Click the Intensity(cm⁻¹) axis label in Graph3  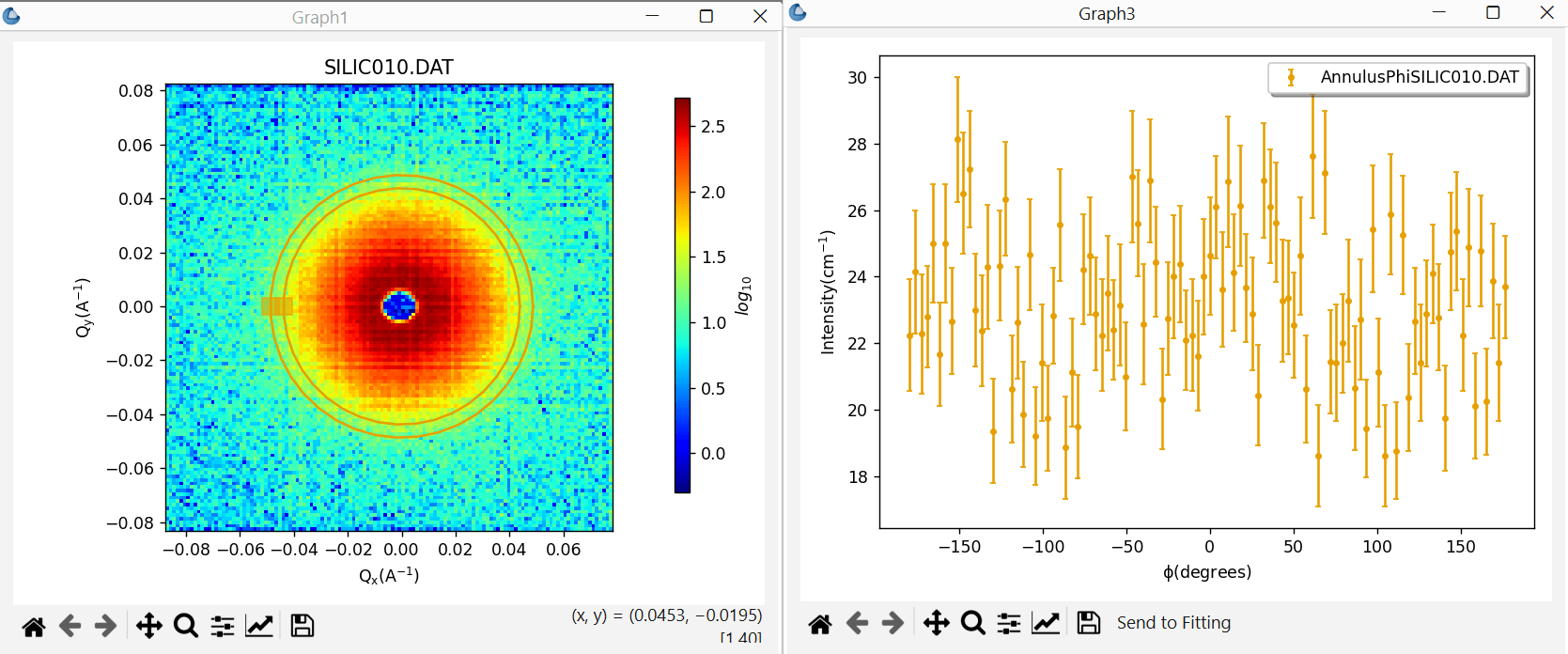tap(827, 292)
